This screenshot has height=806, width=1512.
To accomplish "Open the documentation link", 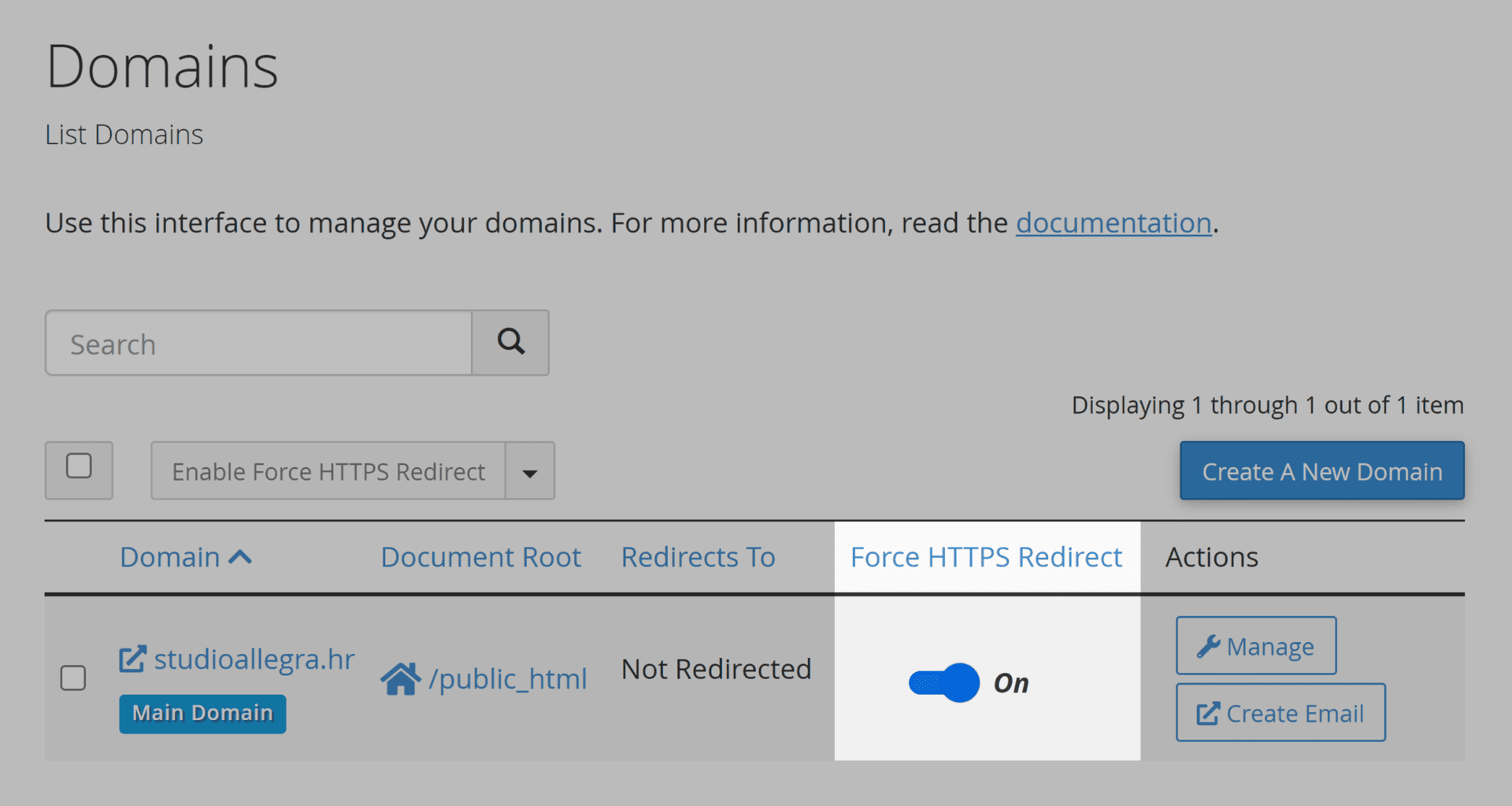I will point(1113,223).
